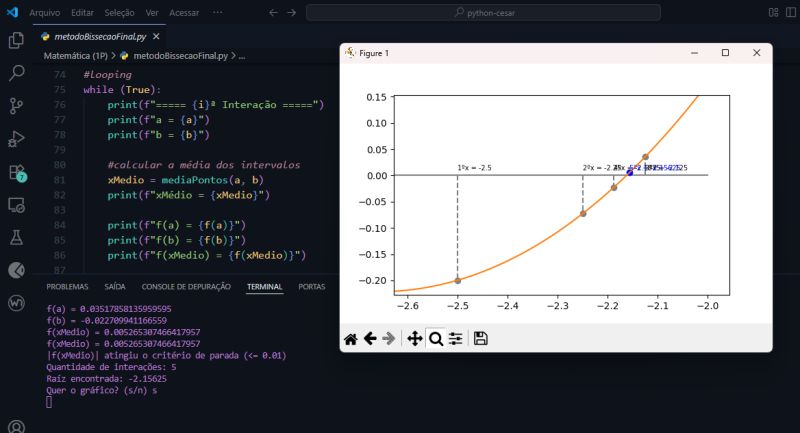This screenshot has height=433, width=800.
Task: Click the python-cesar search box
Action: (483, 13)
